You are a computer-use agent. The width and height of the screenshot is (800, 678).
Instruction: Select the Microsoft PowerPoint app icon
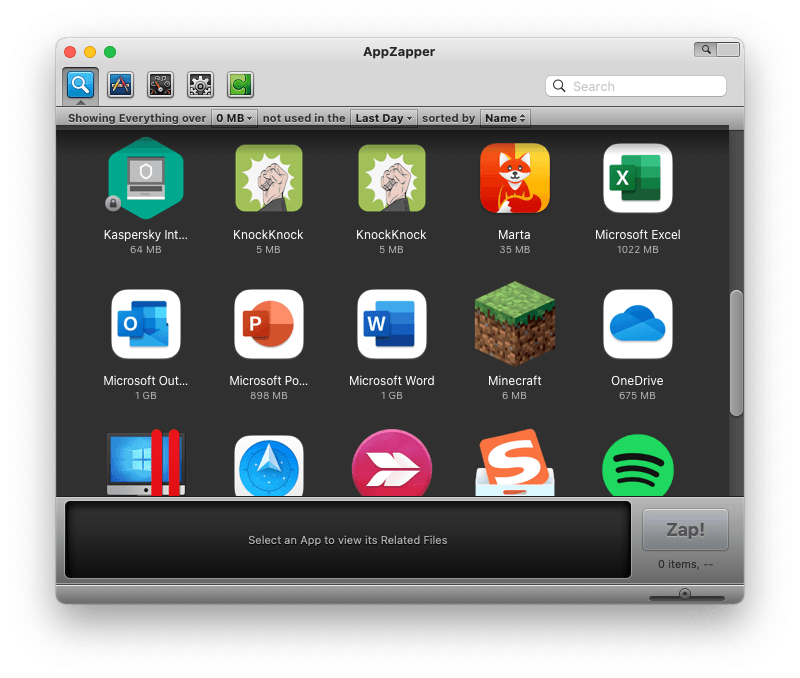(268, 324)
